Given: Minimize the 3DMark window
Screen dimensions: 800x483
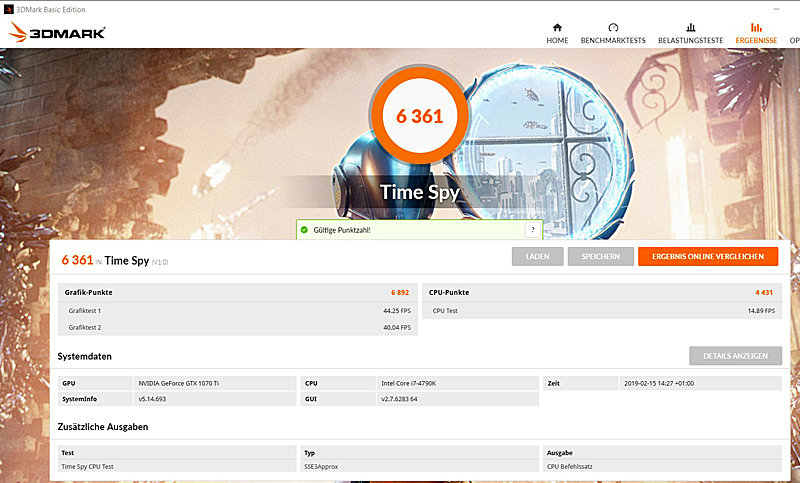Looking at the screenshot, I should tap(776, 9).
